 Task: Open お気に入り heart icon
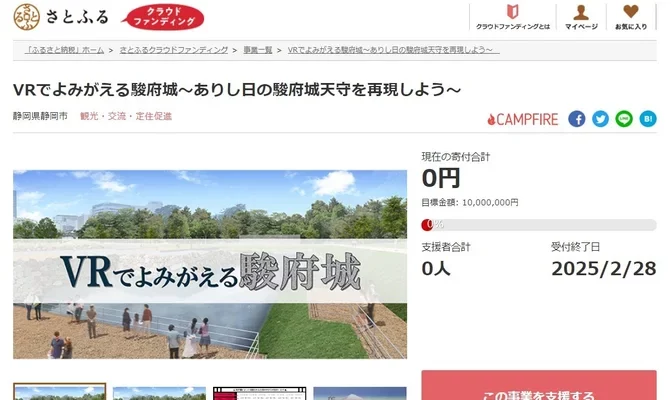pos(630,18)
